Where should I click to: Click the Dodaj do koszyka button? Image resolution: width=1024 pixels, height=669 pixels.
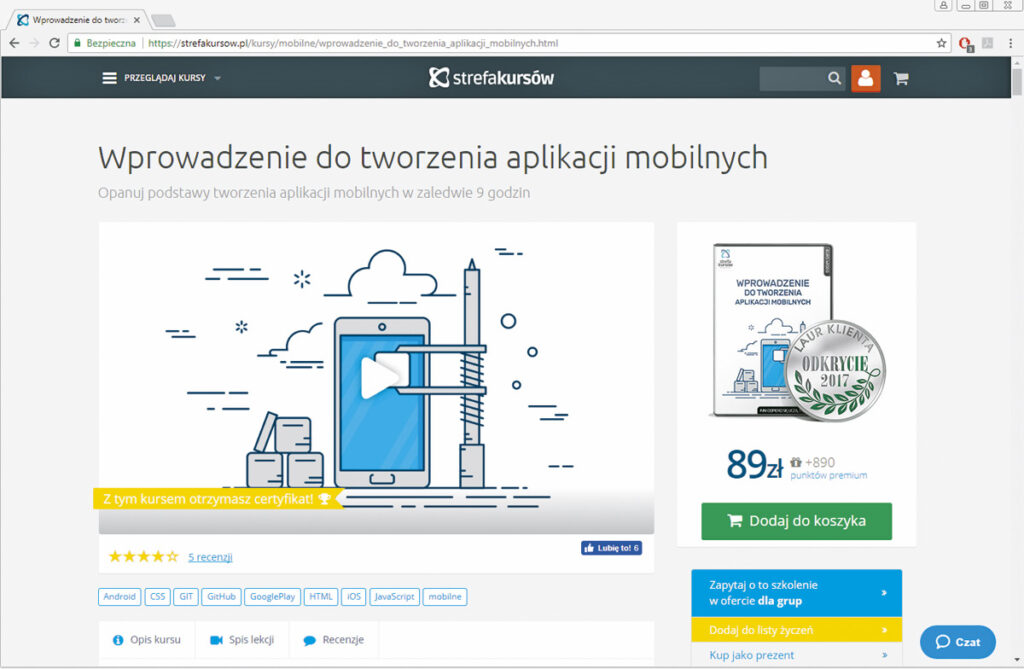point(796,521)
